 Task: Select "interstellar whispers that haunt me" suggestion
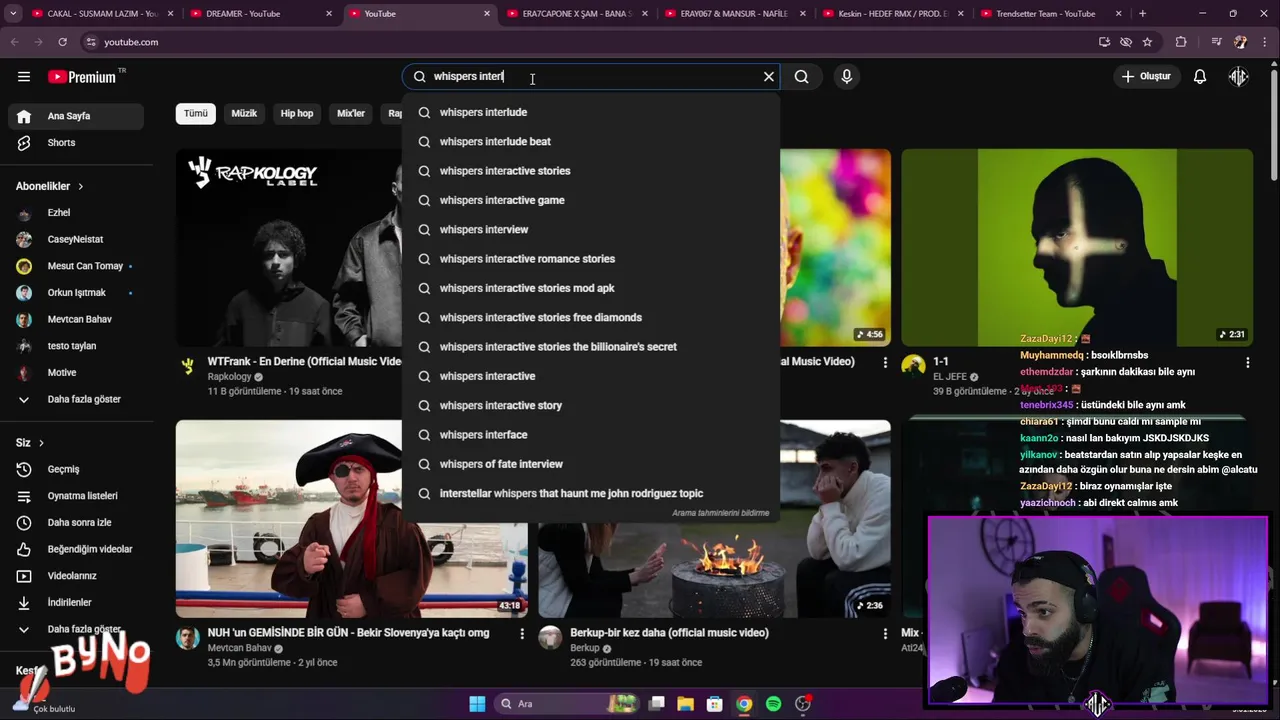[591, 494]
